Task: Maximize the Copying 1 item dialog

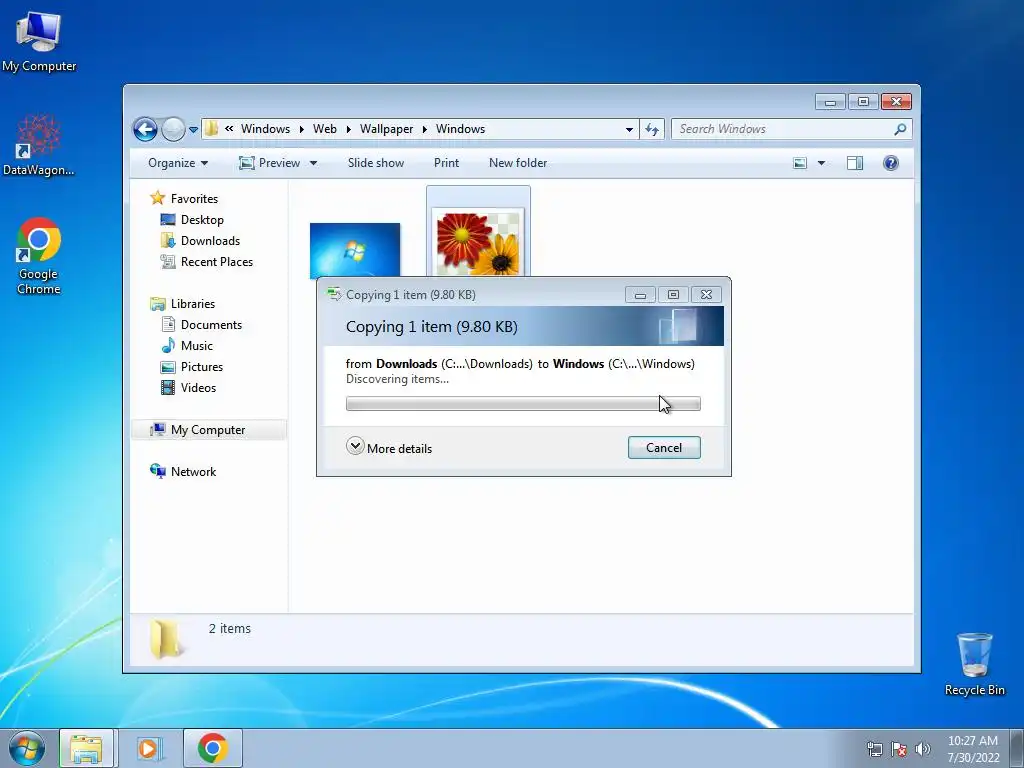Action: coord(673,295)
